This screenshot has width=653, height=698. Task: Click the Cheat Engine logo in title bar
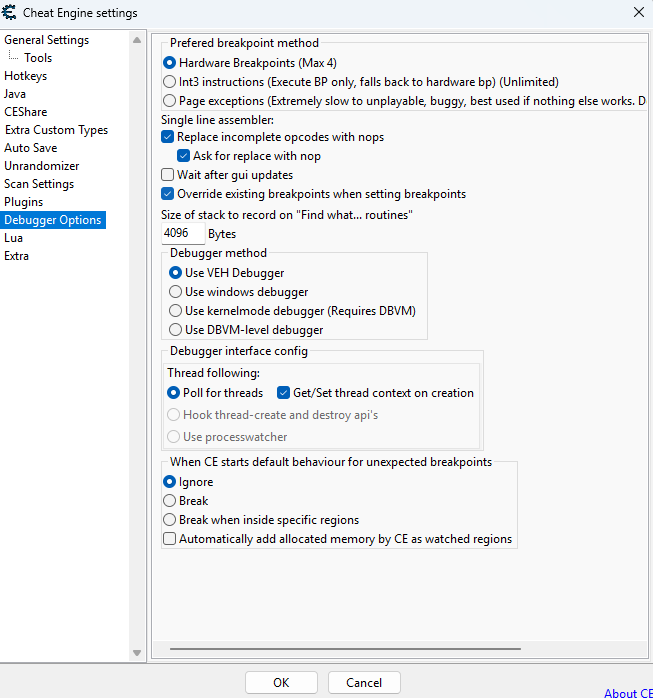pos(8,12)
